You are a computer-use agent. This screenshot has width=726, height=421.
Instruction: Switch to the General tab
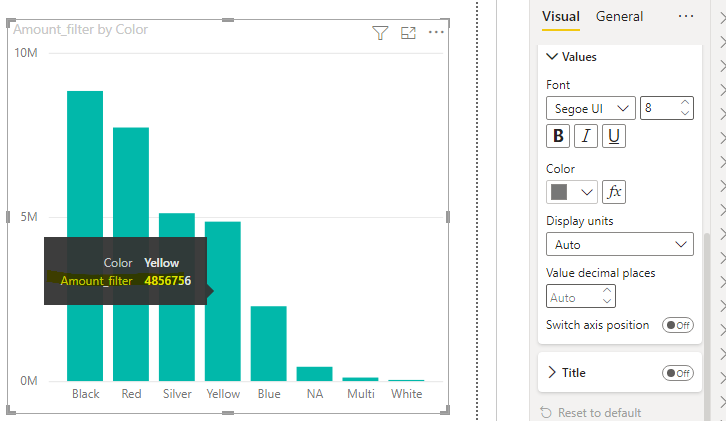tap(619, 17)
